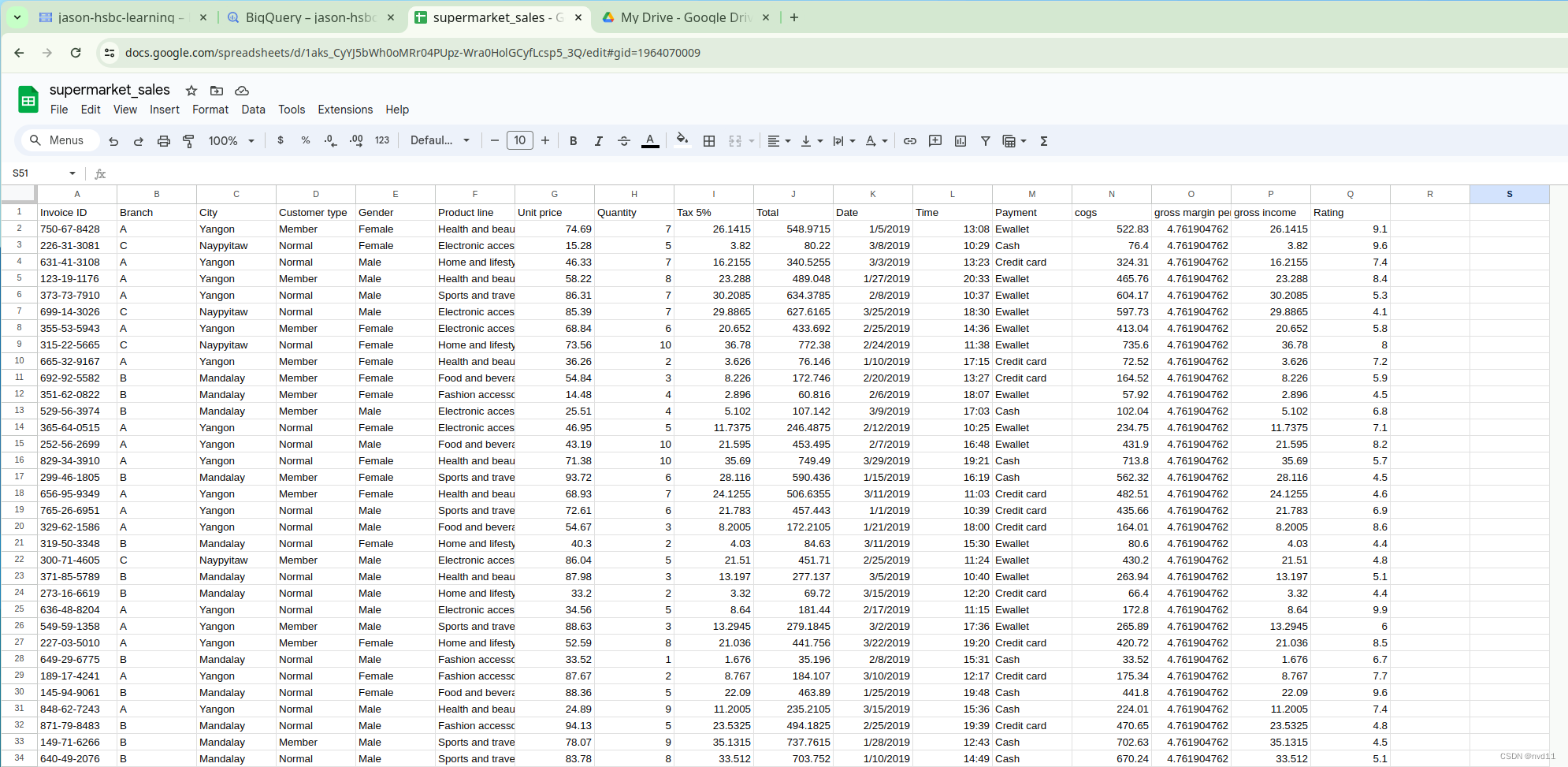This screenshot has height=767, width=1568.
Task: Open vertical align dropdown
Action: [811, 141]
